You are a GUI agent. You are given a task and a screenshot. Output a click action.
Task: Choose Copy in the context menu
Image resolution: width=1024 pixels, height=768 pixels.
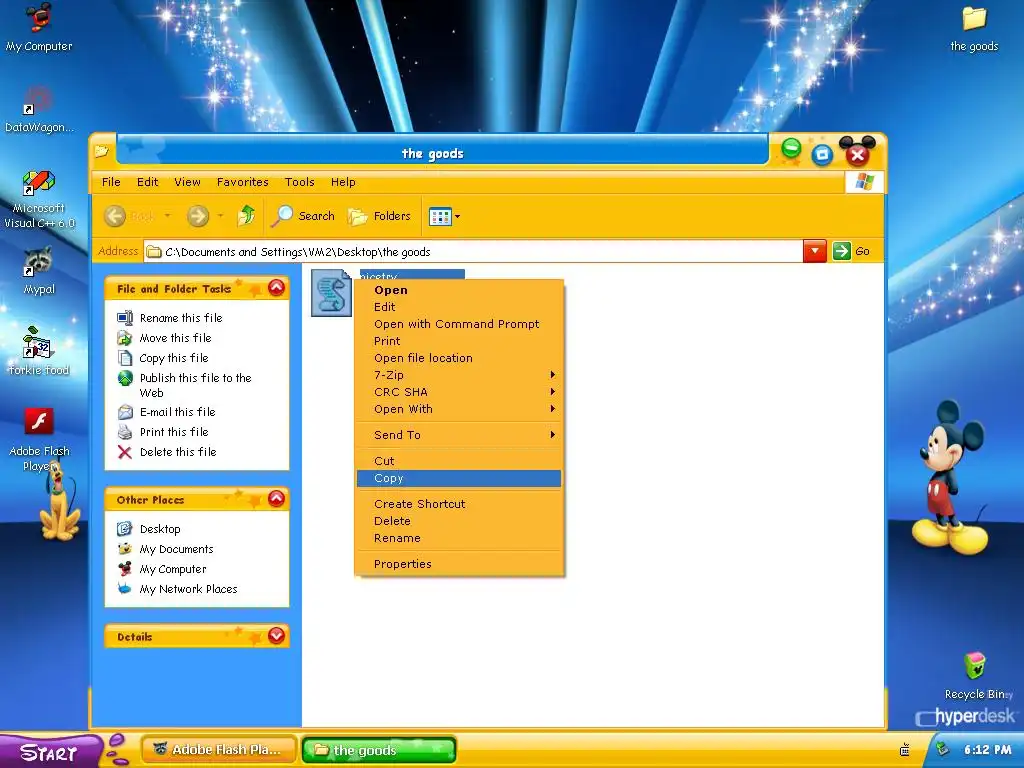tap(459, 478)
